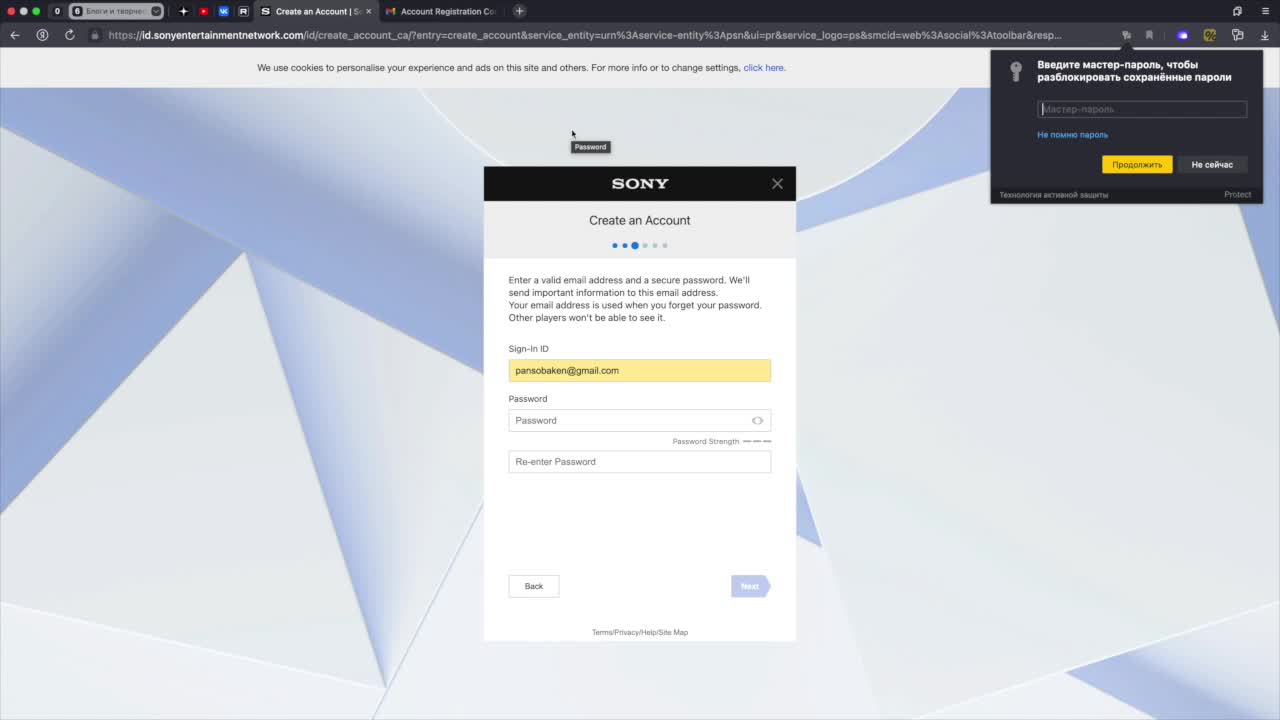Open a new tab with the plus button

tap(519, 11)
